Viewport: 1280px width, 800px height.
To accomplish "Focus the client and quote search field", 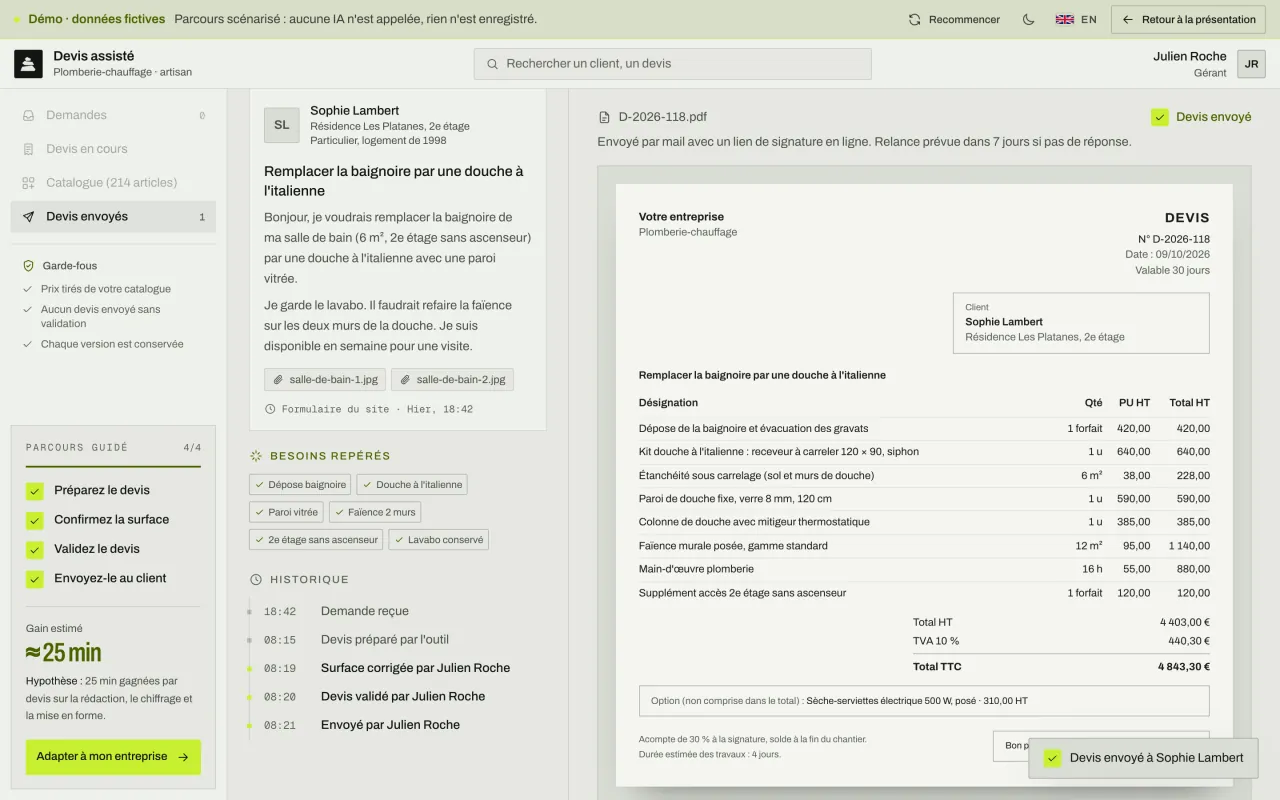I will [x=672, y=64].
